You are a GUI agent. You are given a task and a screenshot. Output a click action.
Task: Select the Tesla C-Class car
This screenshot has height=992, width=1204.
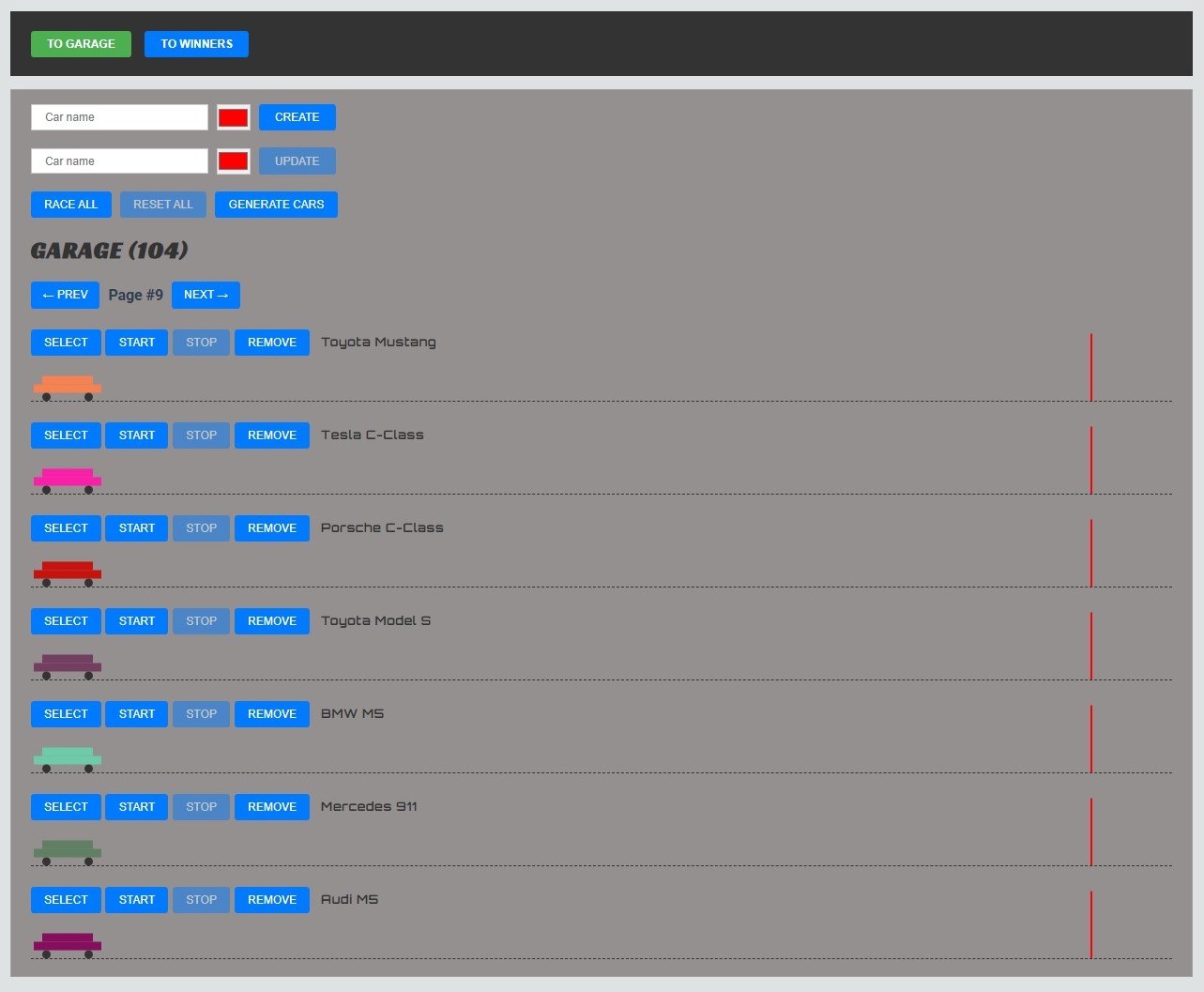click(x=66, y=435)
